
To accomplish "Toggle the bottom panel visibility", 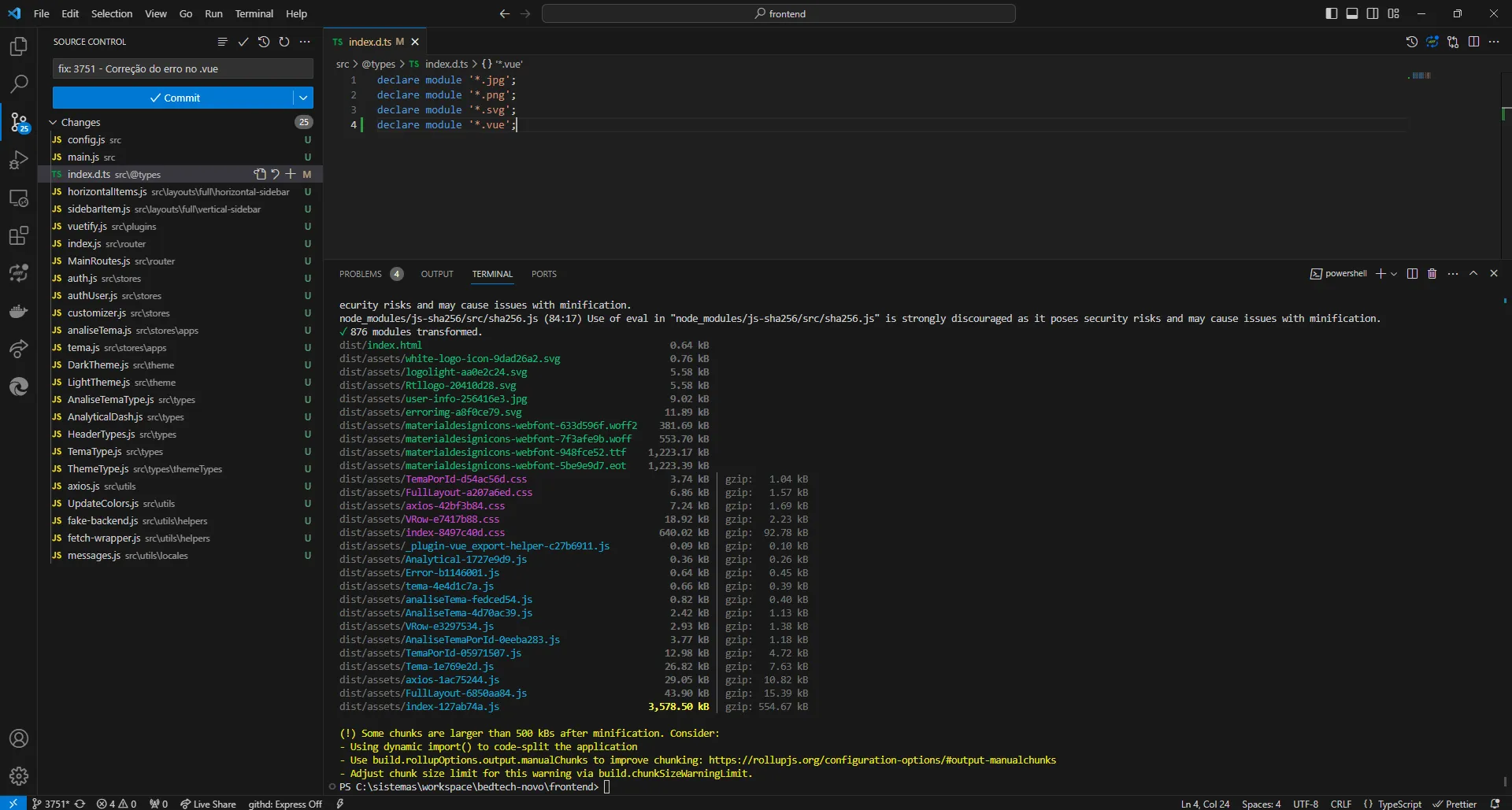I will [x=1352, y=13].
